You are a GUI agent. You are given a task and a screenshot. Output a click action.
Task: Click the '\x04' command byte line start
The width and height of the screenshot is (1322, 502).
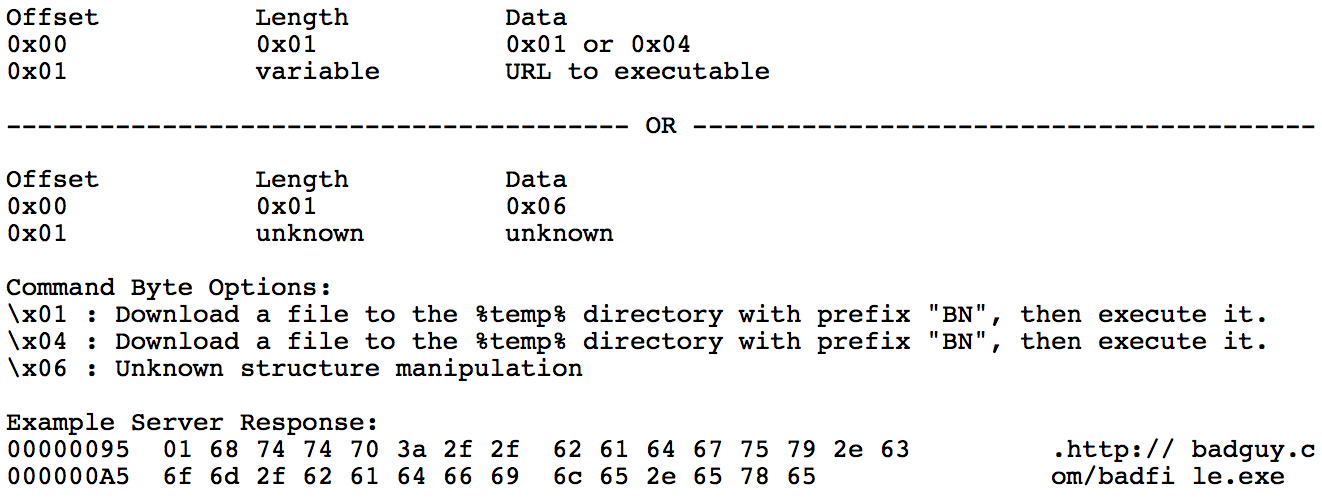pos(31,342)
